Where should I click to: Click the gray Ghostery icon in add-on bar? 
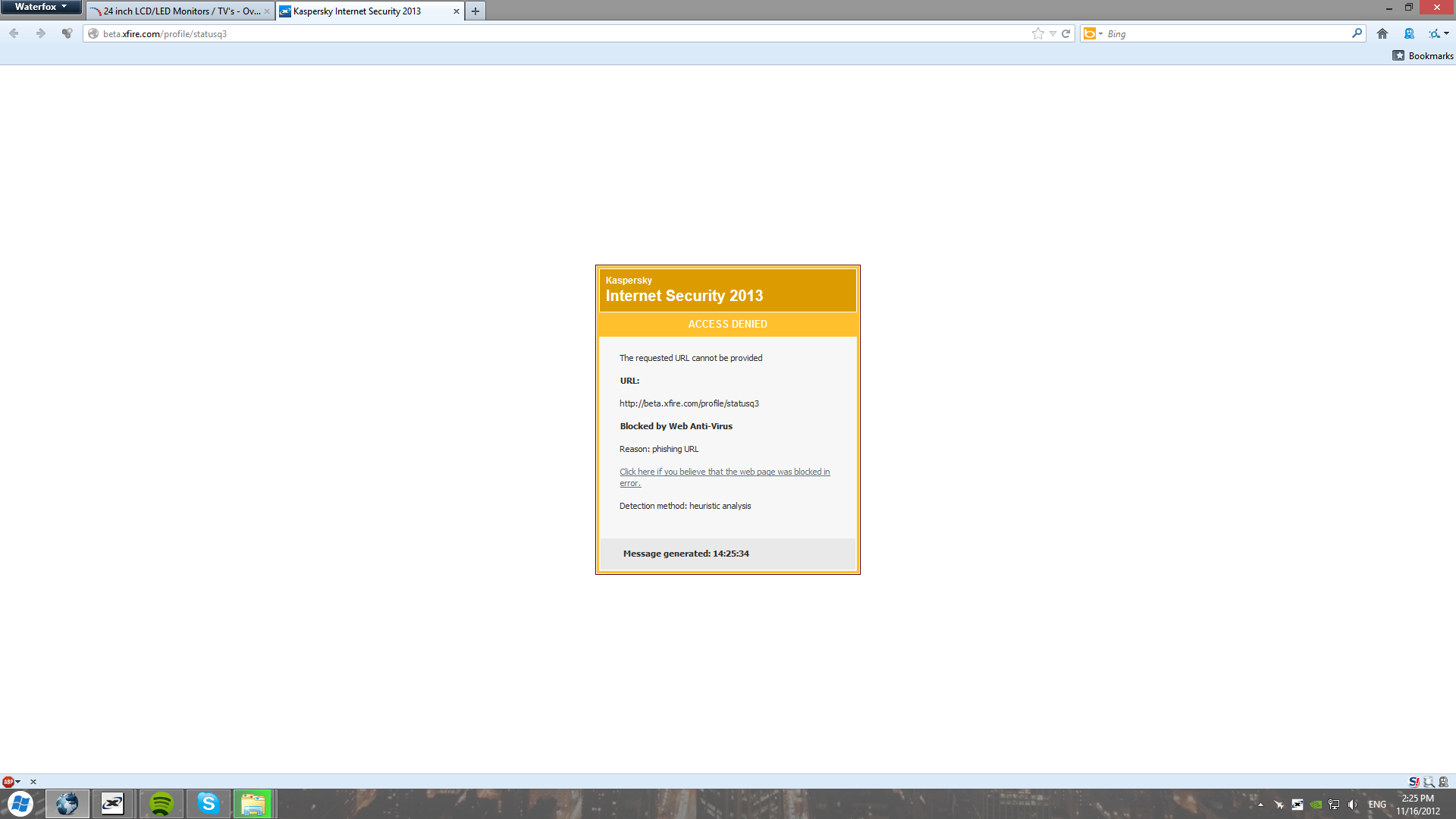coord(1443,782)
